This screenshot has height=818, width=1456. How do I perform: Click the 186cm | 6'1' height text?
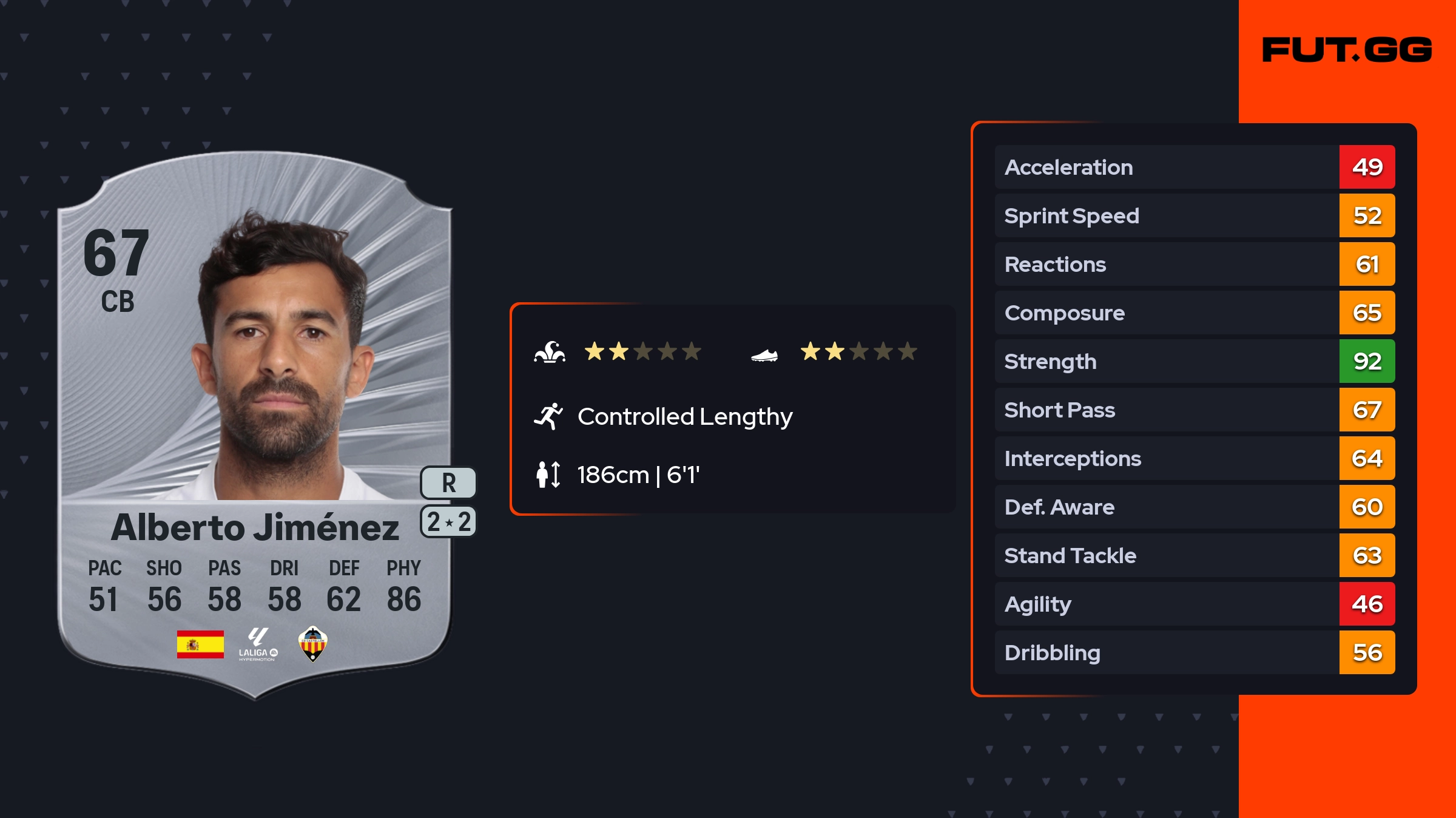pyautogui.click(x=638, y=475)
